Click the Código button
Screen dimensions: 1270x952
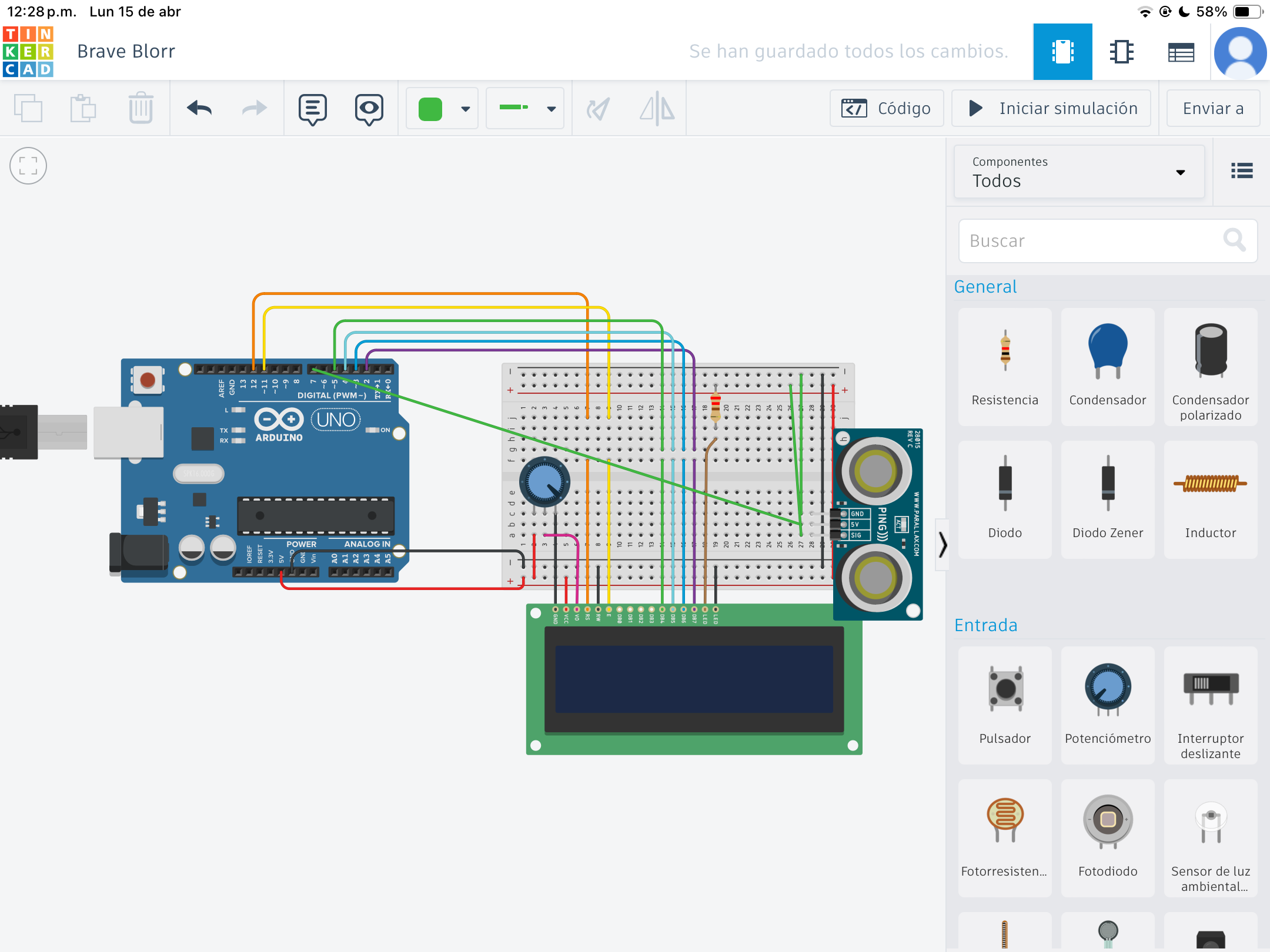point(886,109)
